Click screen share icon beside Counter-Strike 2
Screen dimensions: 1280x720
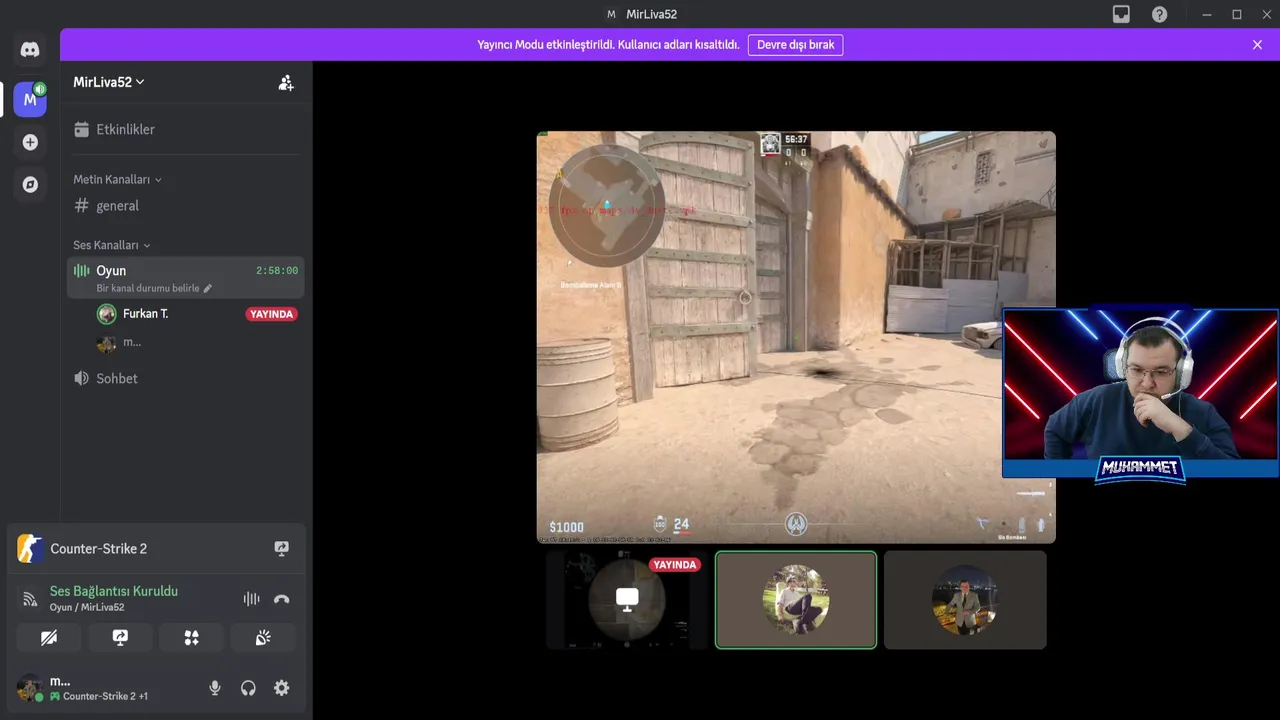tap(282, 549)
